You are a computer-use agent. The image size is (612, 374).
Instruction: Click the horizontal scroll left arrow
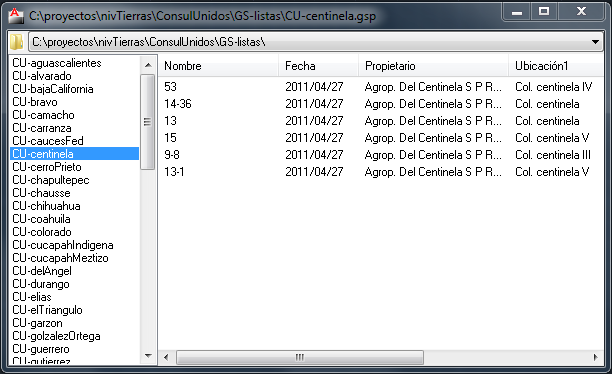[166, 357]
